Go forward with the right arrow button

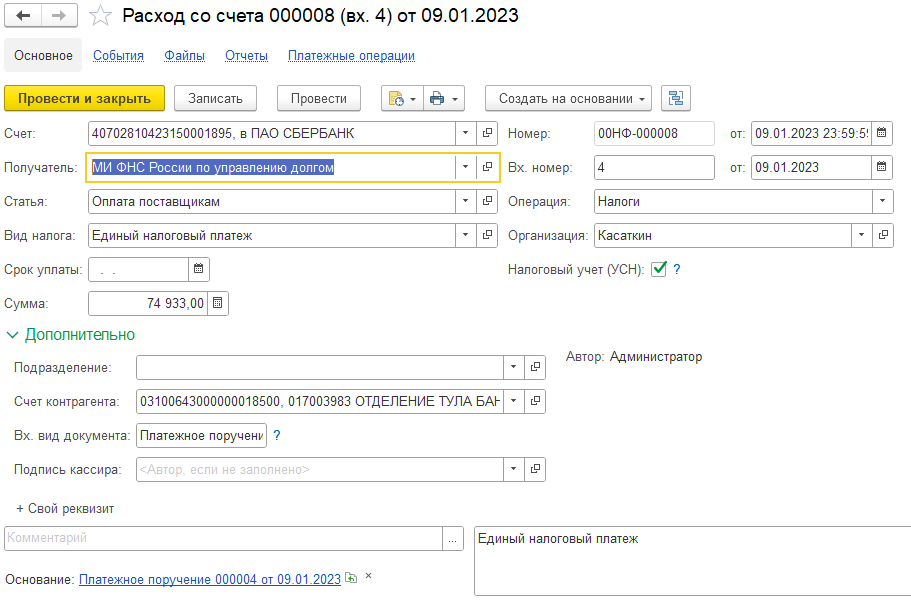point(59,16)
